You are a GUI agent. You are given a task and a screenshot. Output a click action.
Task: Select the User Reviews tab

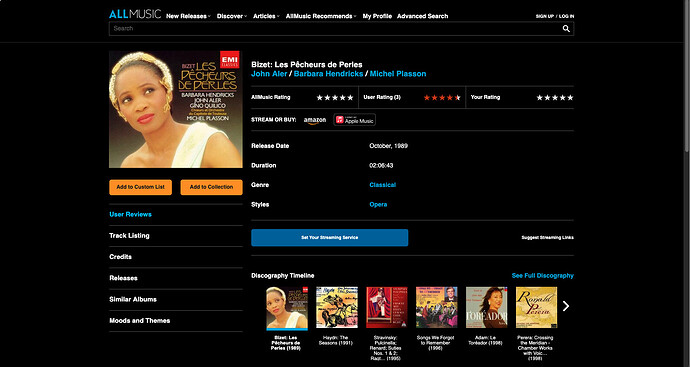click(130, 214)
